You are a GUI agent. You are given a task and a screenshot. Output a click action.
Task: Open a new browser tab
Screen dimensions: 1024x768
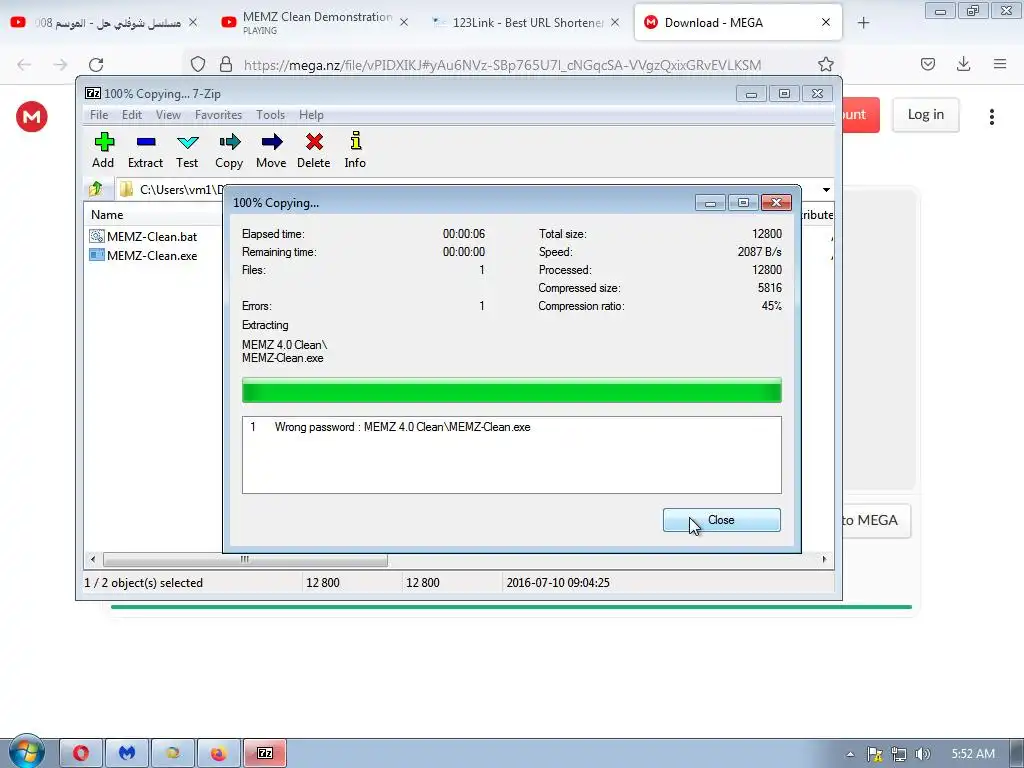pyautogui.click(x=863, y=23)
